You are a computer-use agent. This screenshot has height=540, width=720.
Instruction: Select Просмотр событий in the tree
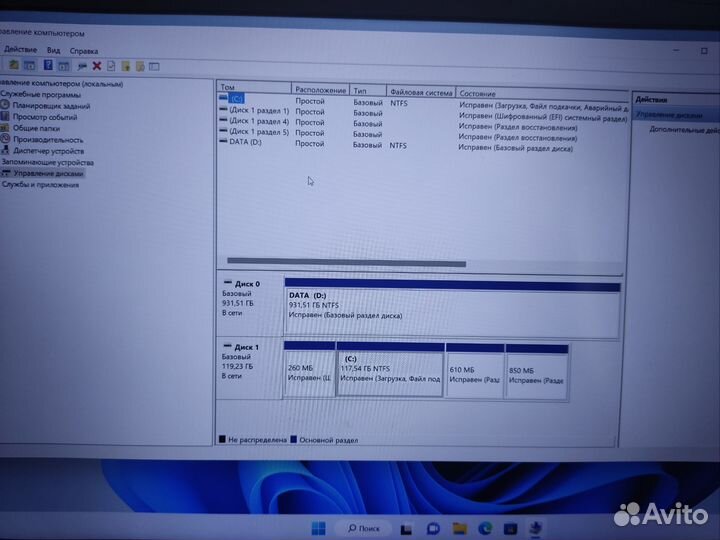(x=45, y=117)
